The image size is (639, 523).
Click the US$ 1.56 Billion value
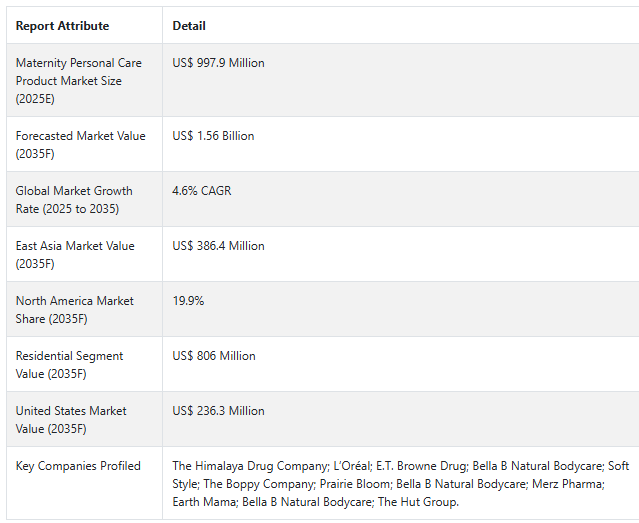(x=213, y=136)
